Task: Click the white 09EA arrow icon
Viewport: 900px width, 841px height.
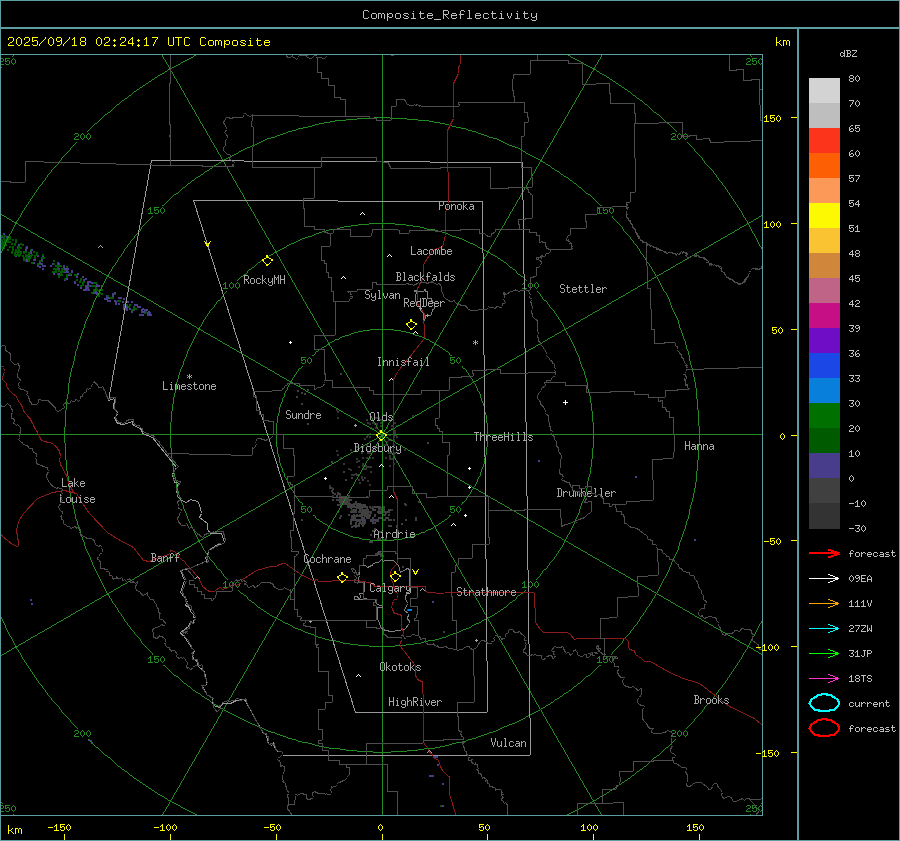Action: [824, 578]
